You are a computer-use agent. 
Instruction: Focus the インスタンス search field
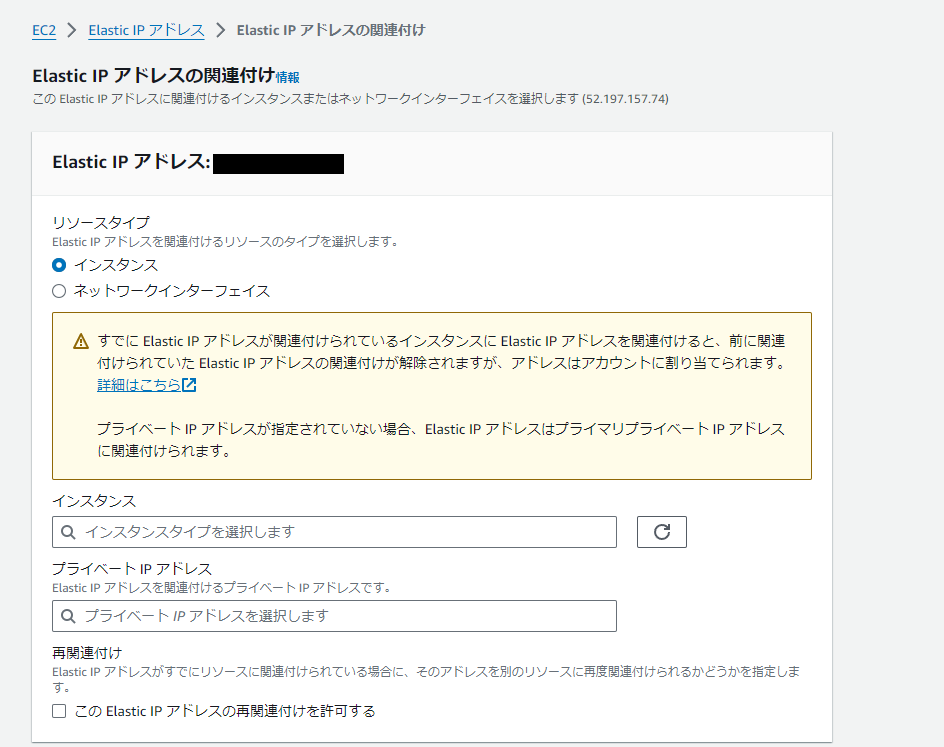(334, 532)
